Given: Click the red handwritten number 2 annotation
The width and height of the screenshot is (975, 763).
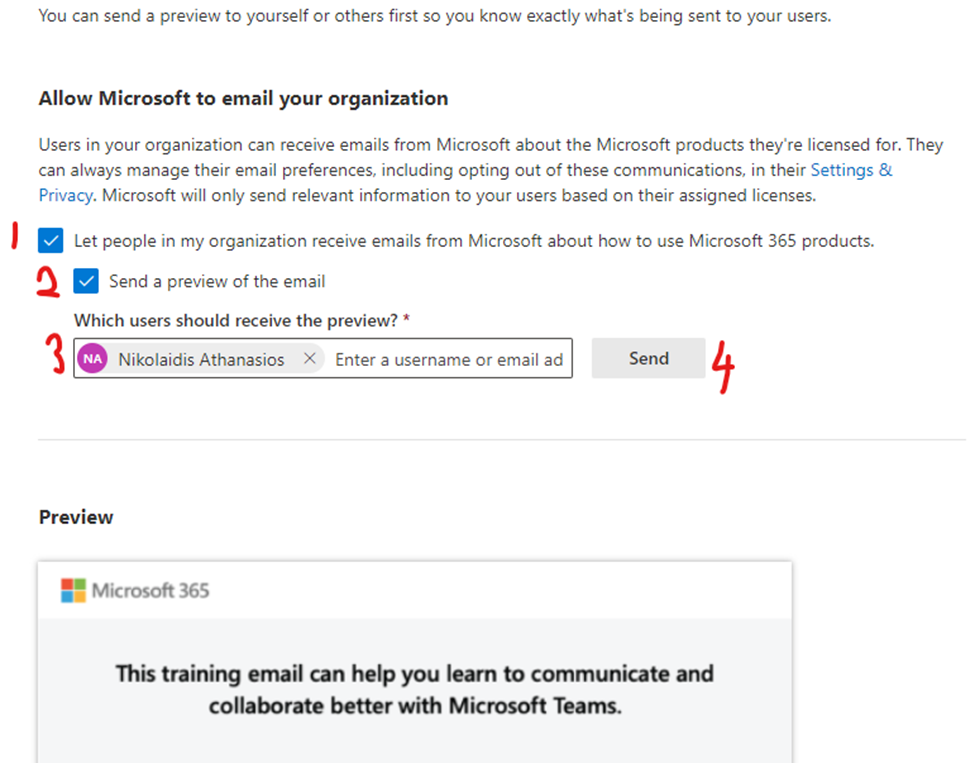Looking at the screenshot, I should (48, 282).
